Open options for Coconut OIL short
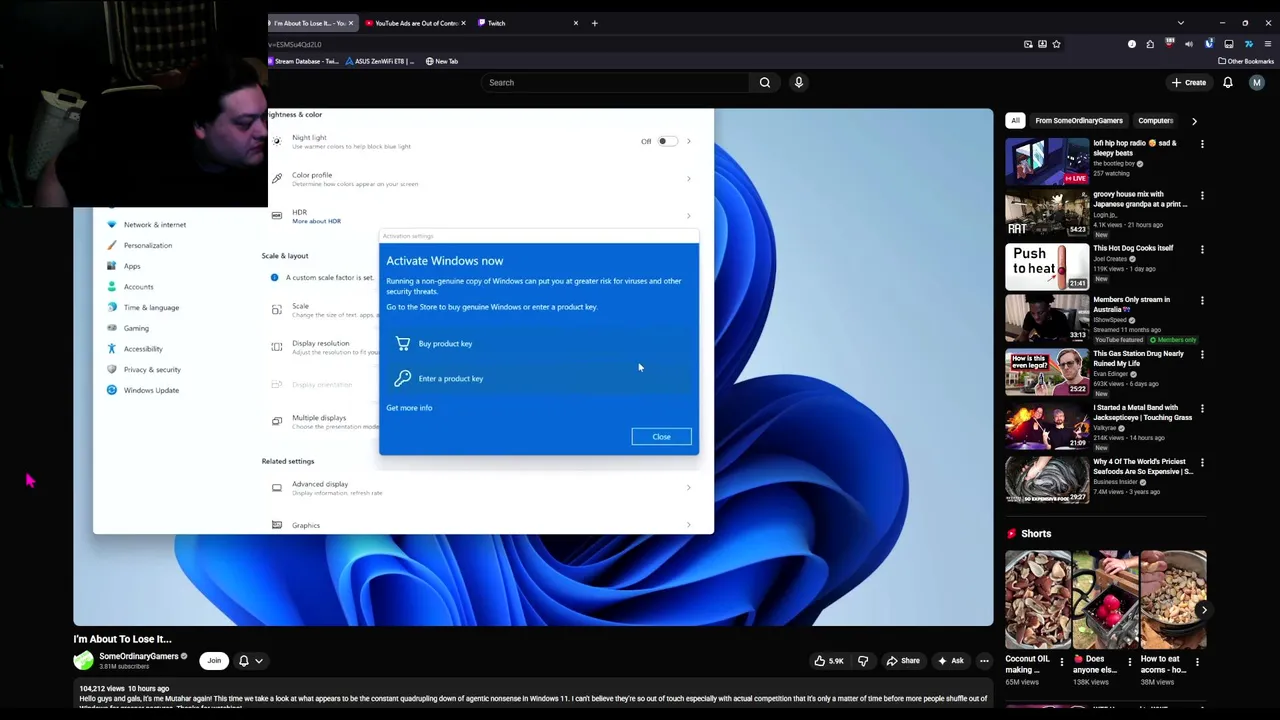Screen dimensions: 1280x720 (1062, 662)
